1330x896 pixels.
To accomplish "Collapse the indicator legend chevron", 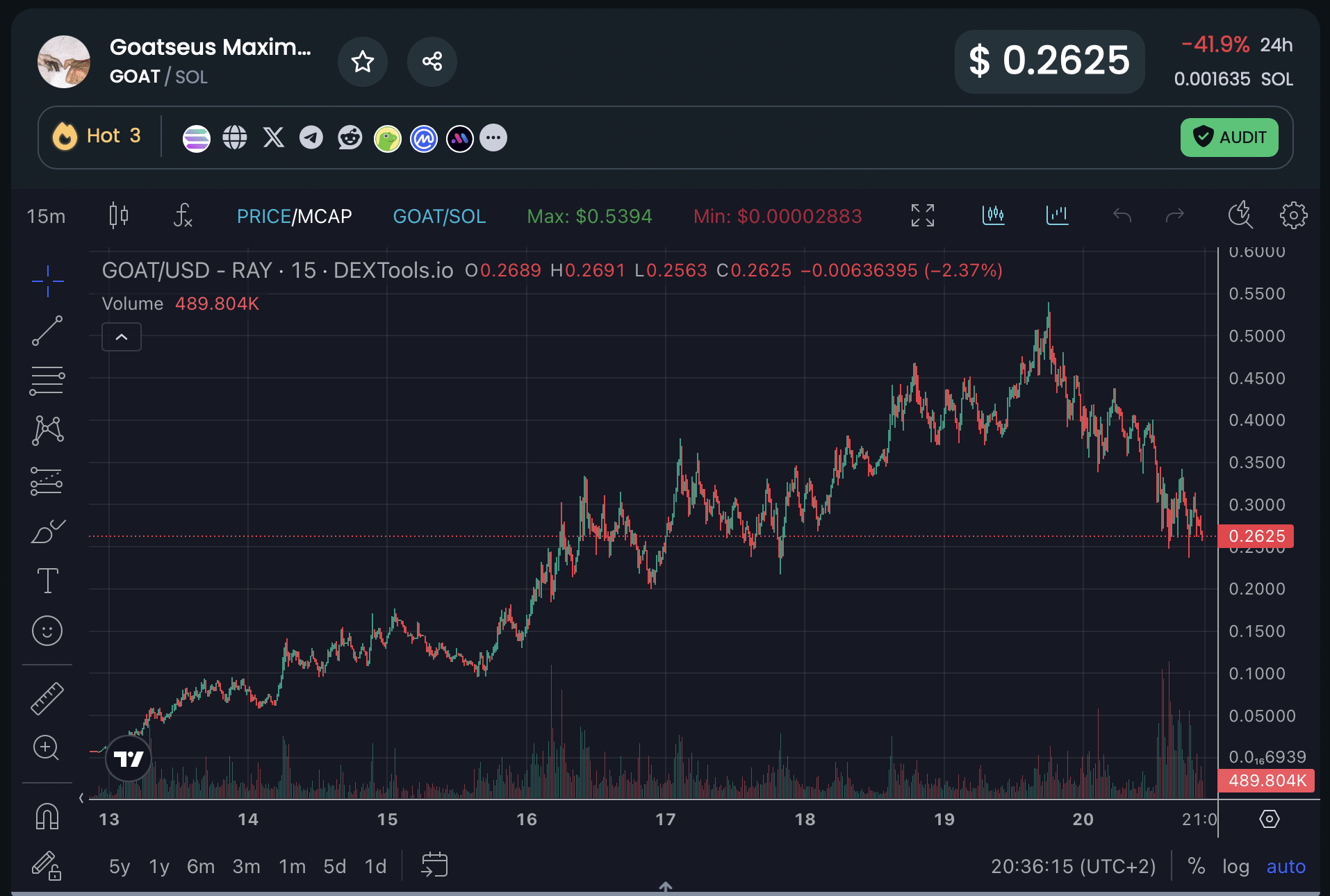I will pyautogui.click(x=122, y=337).
